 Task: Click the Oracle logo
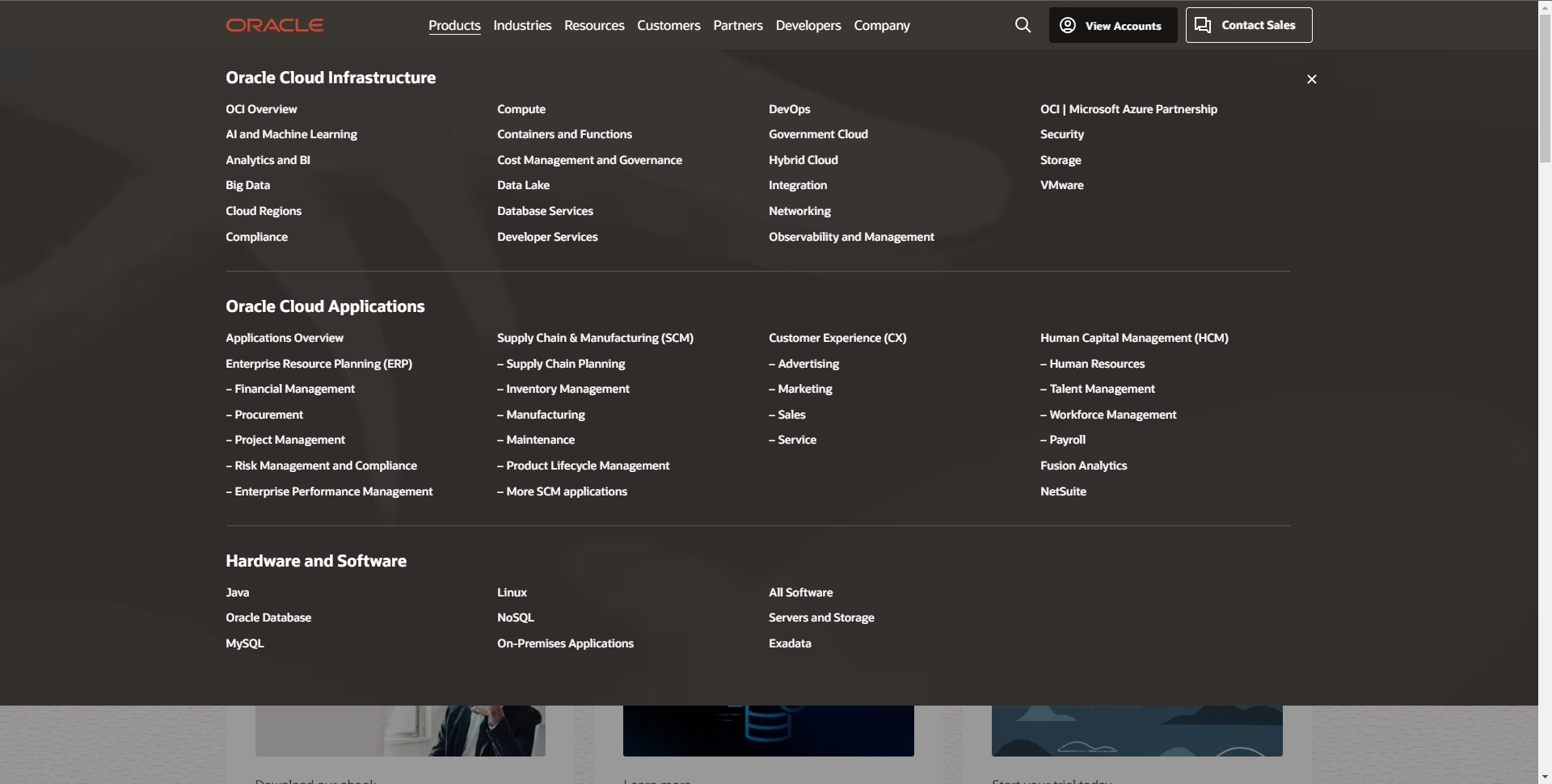[x=275, y=25]
